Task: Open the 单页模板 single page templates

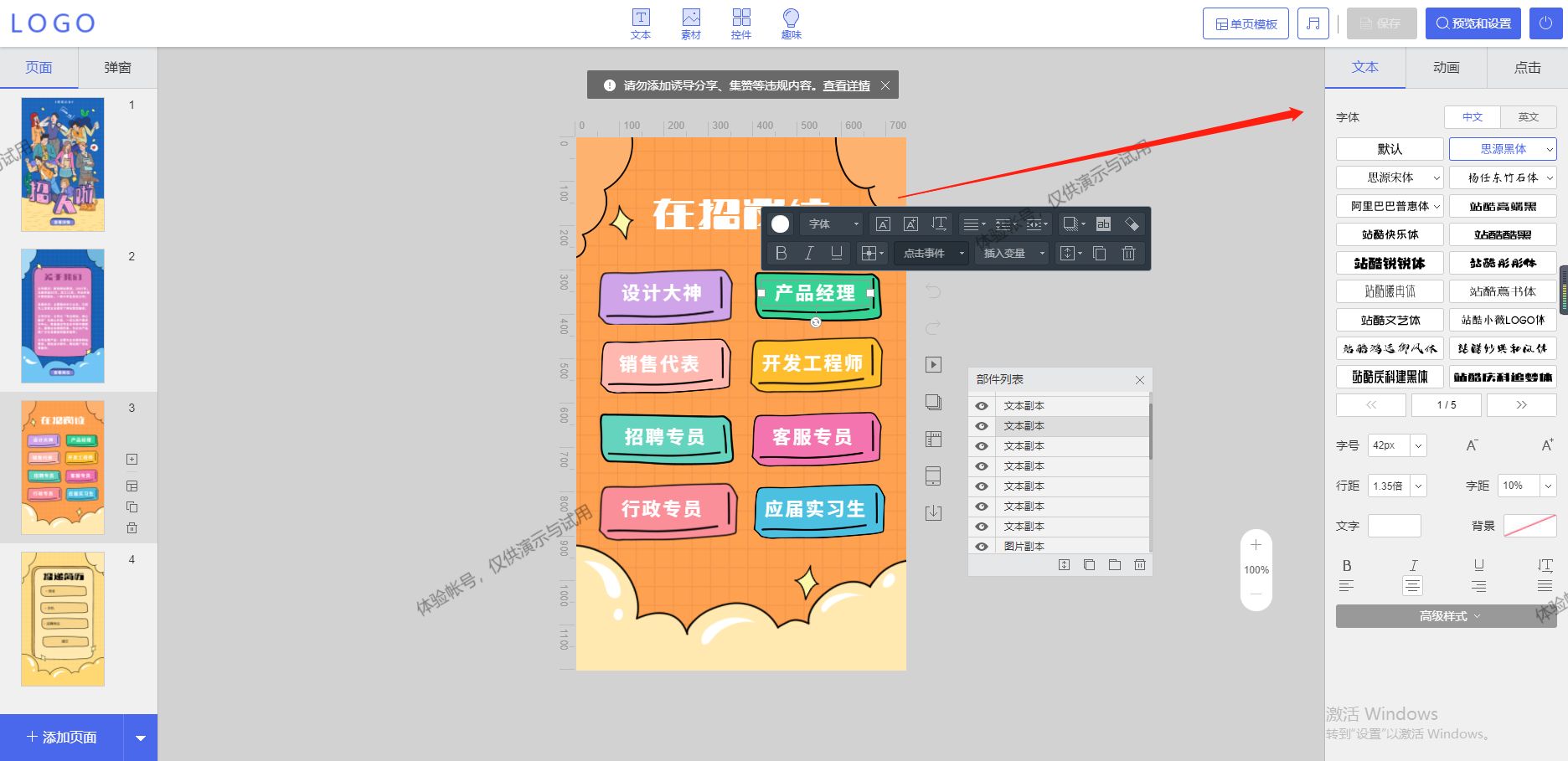Action: tap(1246, 23)
